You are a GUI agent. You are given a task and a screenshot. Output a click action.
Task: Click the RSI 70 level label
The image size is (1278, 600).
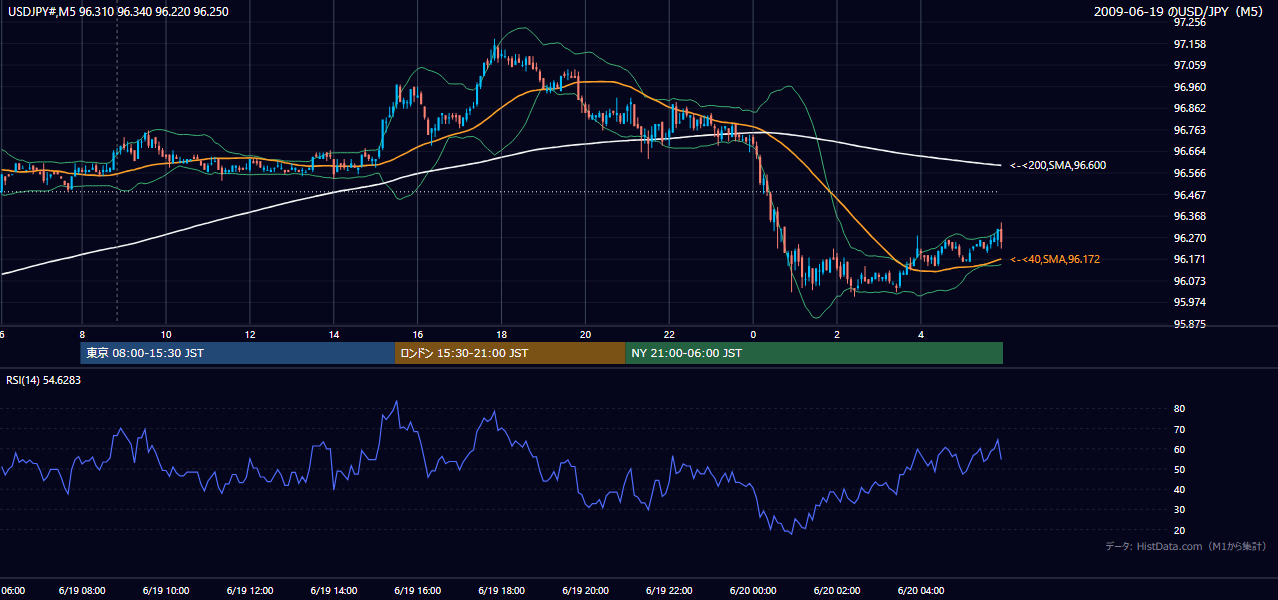click(x=1179, y=429)
